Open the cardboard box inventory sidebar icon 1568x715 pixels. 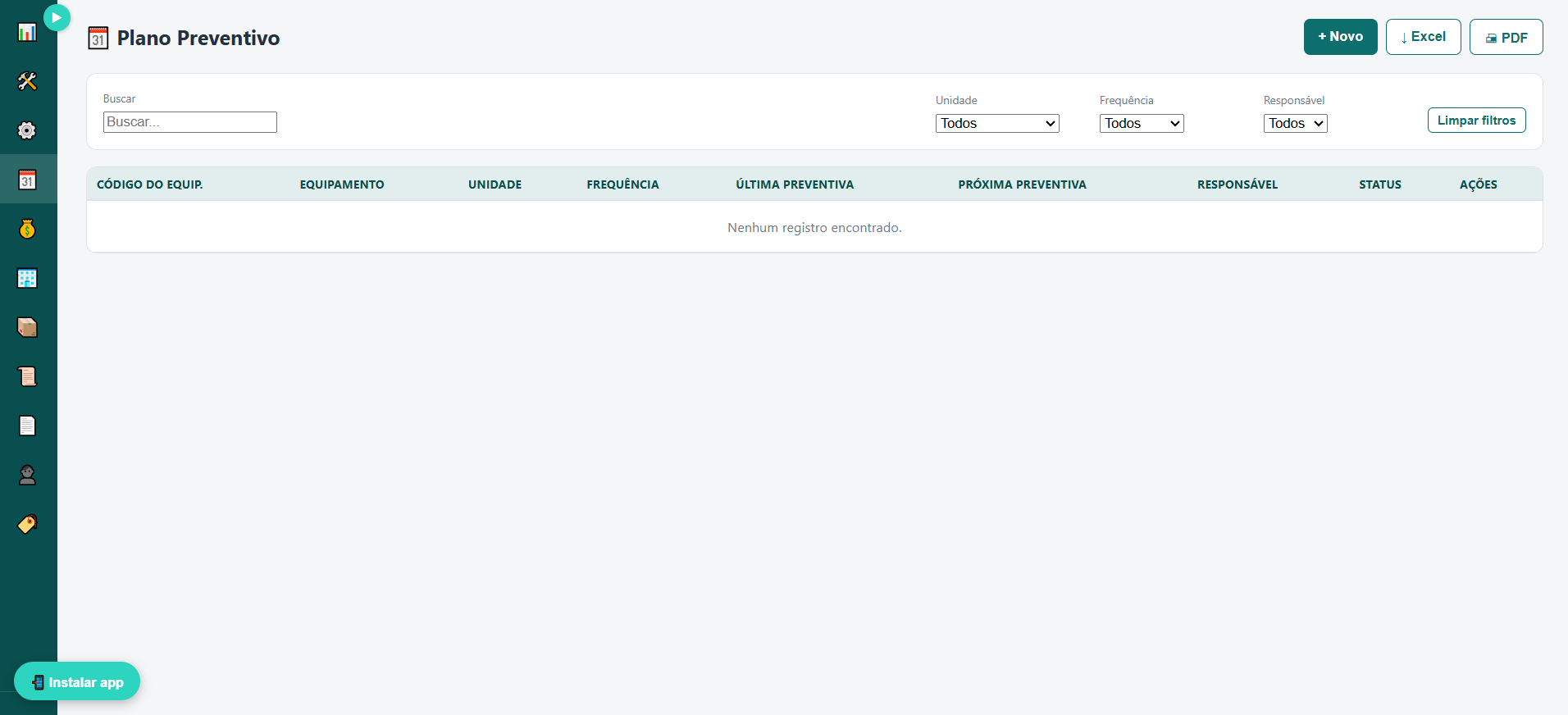pos(27,327)
